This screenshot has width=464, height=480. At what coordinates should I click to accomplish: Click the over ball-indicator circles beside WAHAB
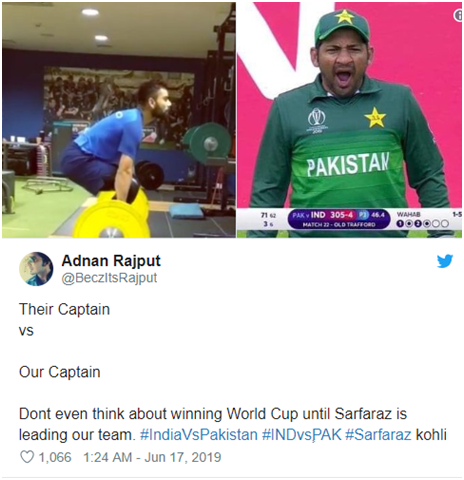pos(422,224)
